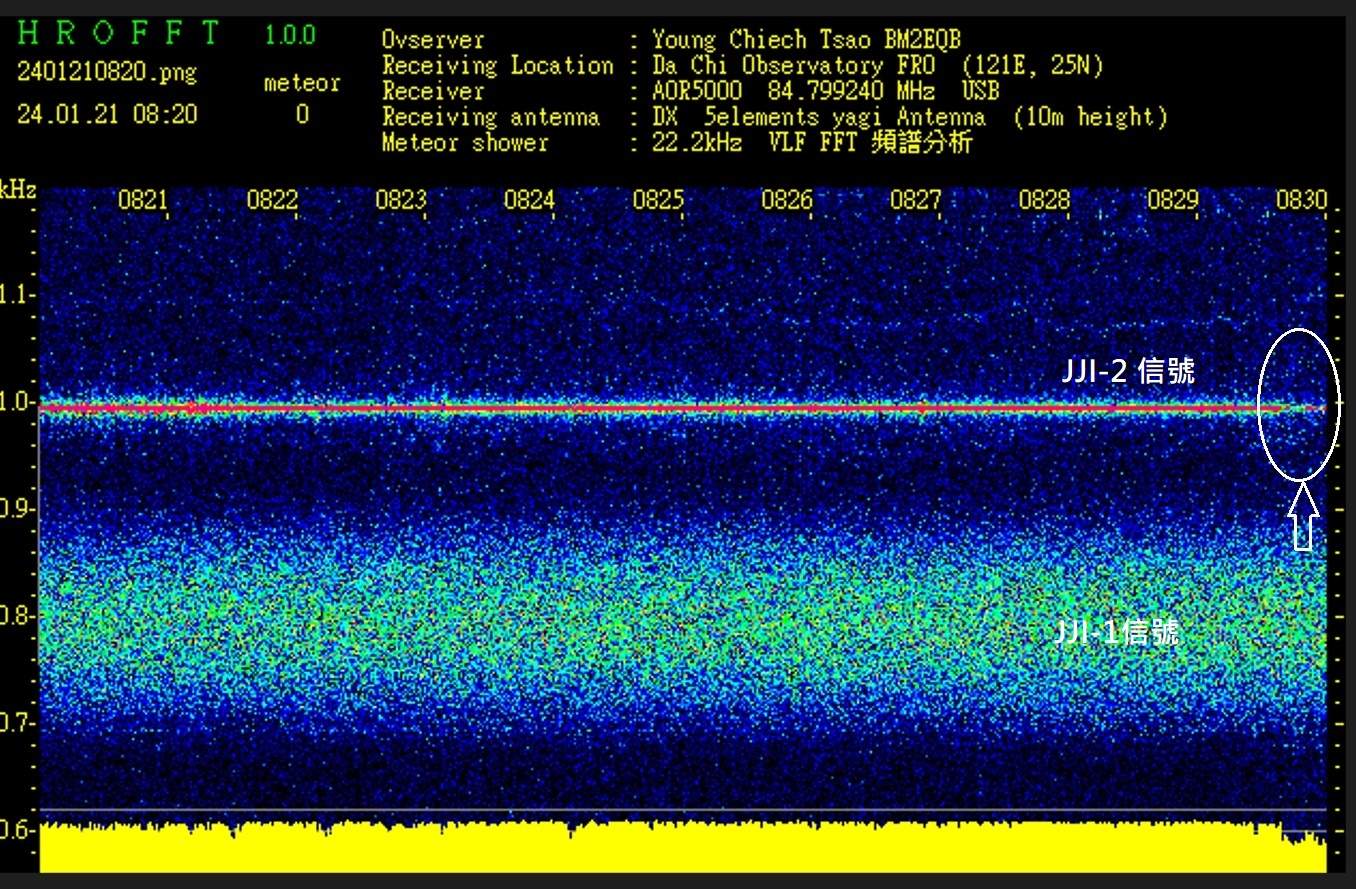
Task: Click the 0830 time marker
Action: (1301, 200)
